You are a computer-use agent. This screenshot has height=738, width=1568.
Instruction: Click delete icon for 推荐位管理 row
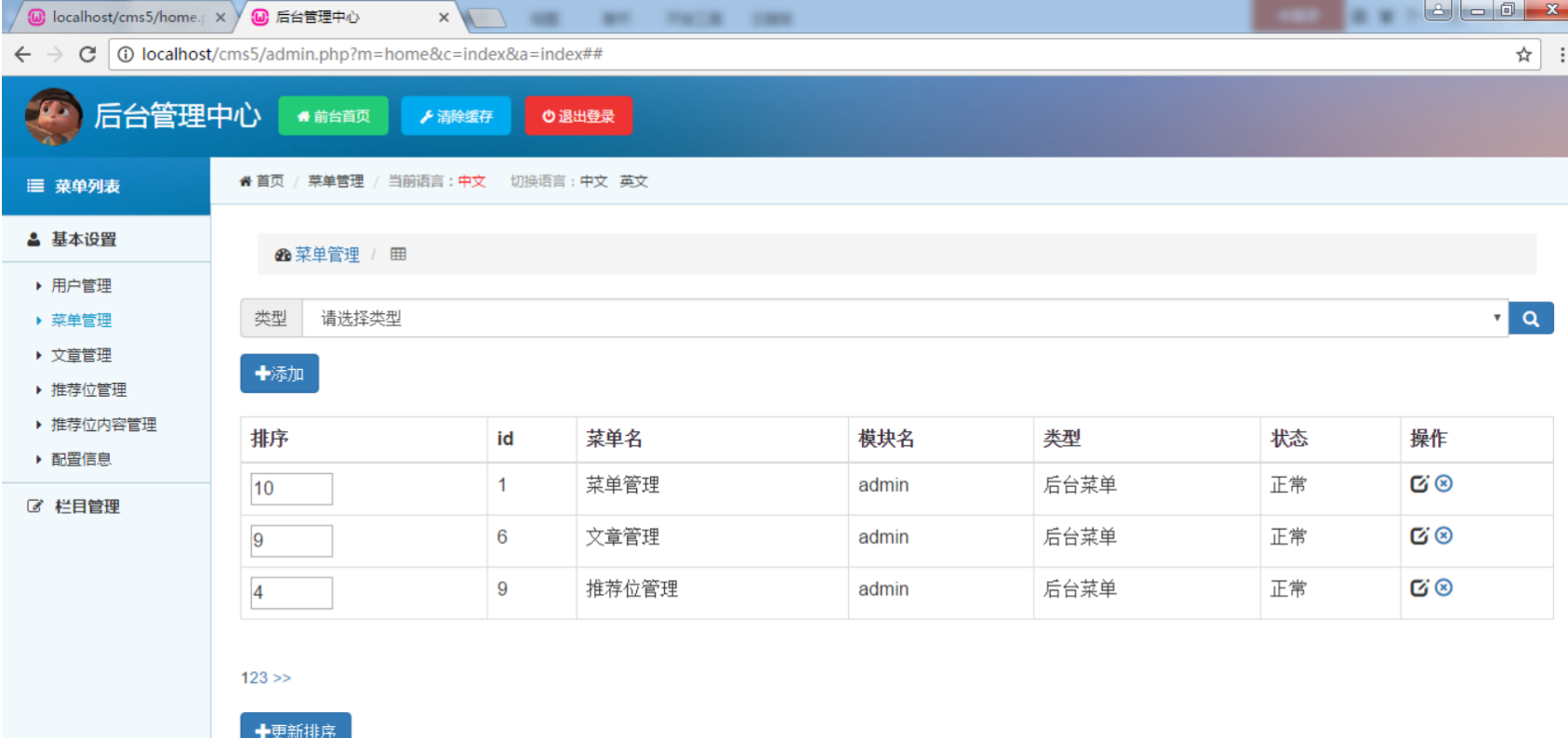[1443, 587]
